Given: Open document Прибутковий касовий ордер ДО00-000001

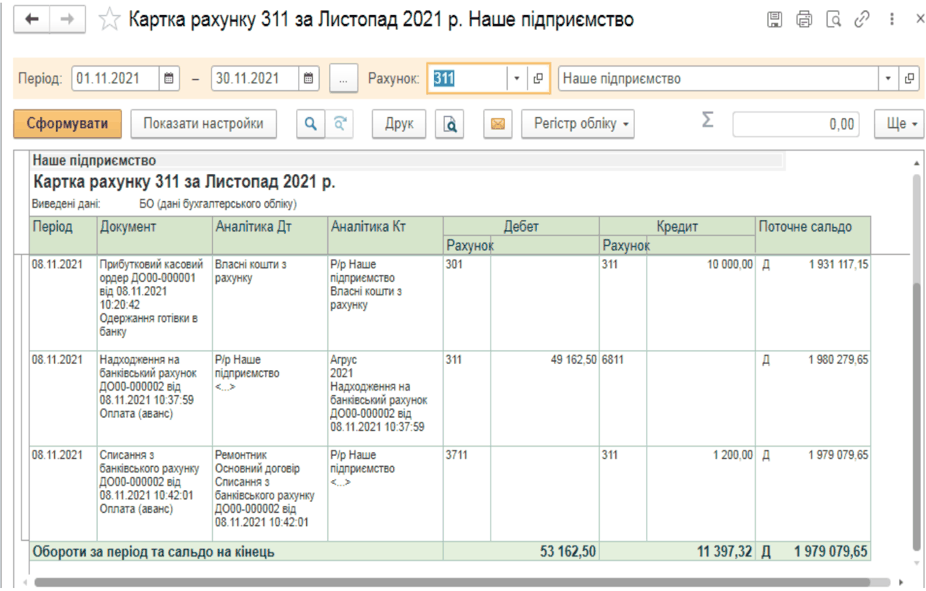Looking at the screenshot, I should (155, 303).
